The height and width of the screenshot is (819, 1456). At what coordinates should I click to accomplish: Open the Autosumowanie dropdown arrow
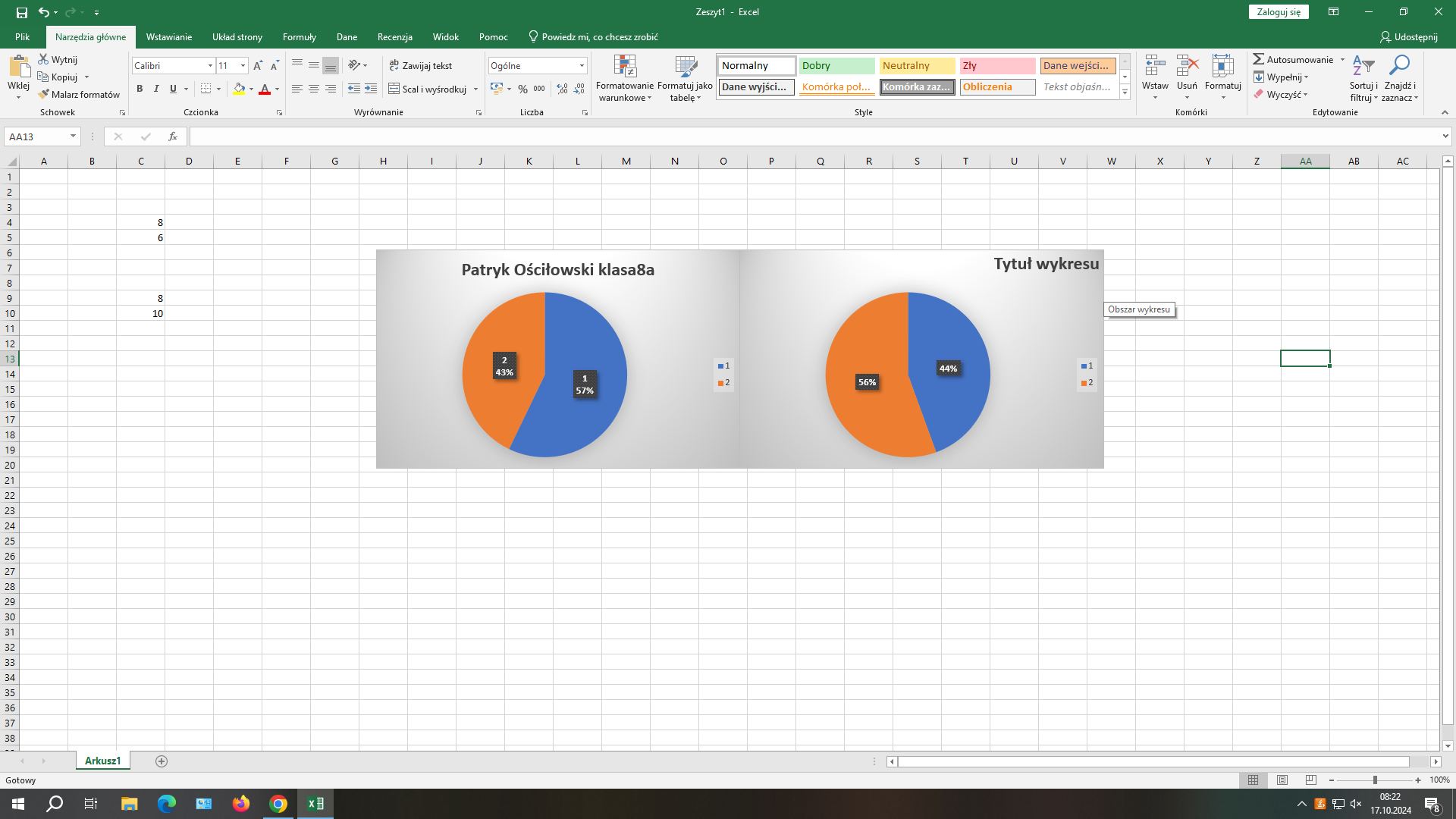tap(1342, 59)
